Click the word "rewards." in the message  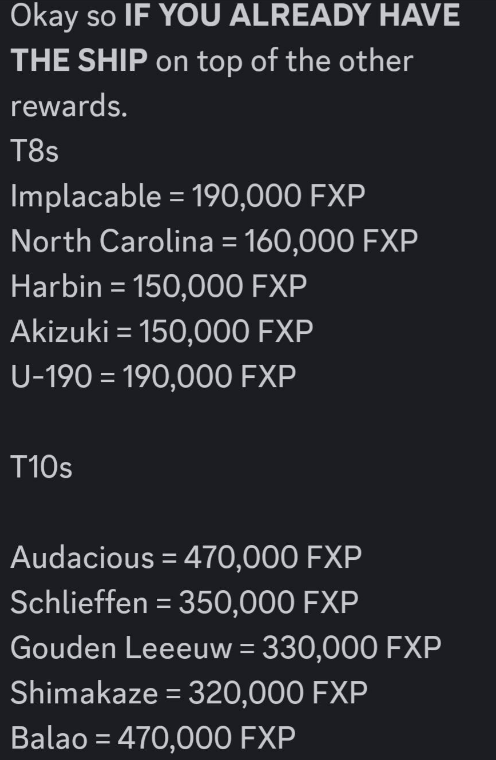[69, 106]
